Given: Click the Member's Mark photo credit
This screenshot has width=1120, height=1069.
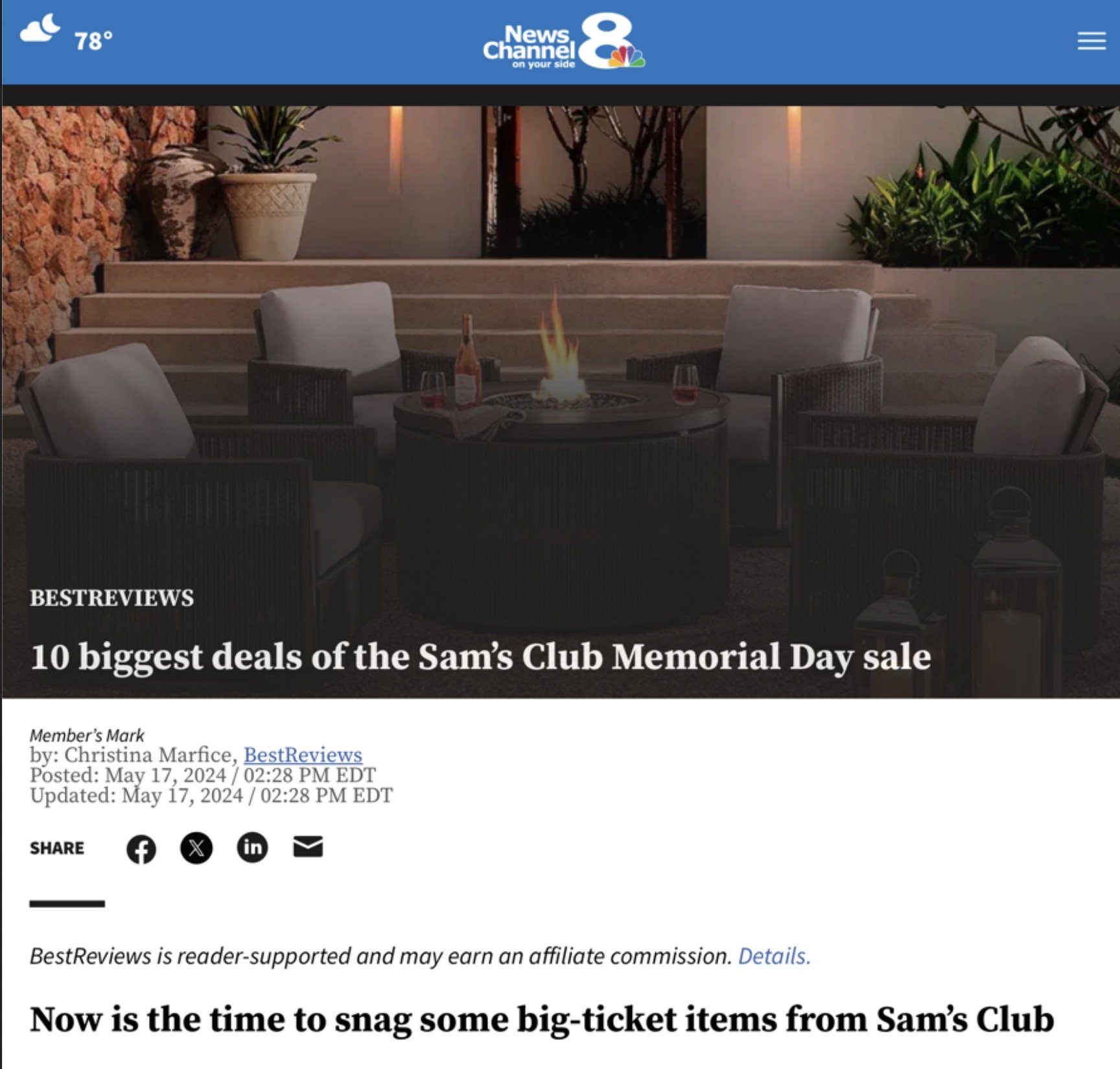Looking at the screenshot, I should pos(87,735).
